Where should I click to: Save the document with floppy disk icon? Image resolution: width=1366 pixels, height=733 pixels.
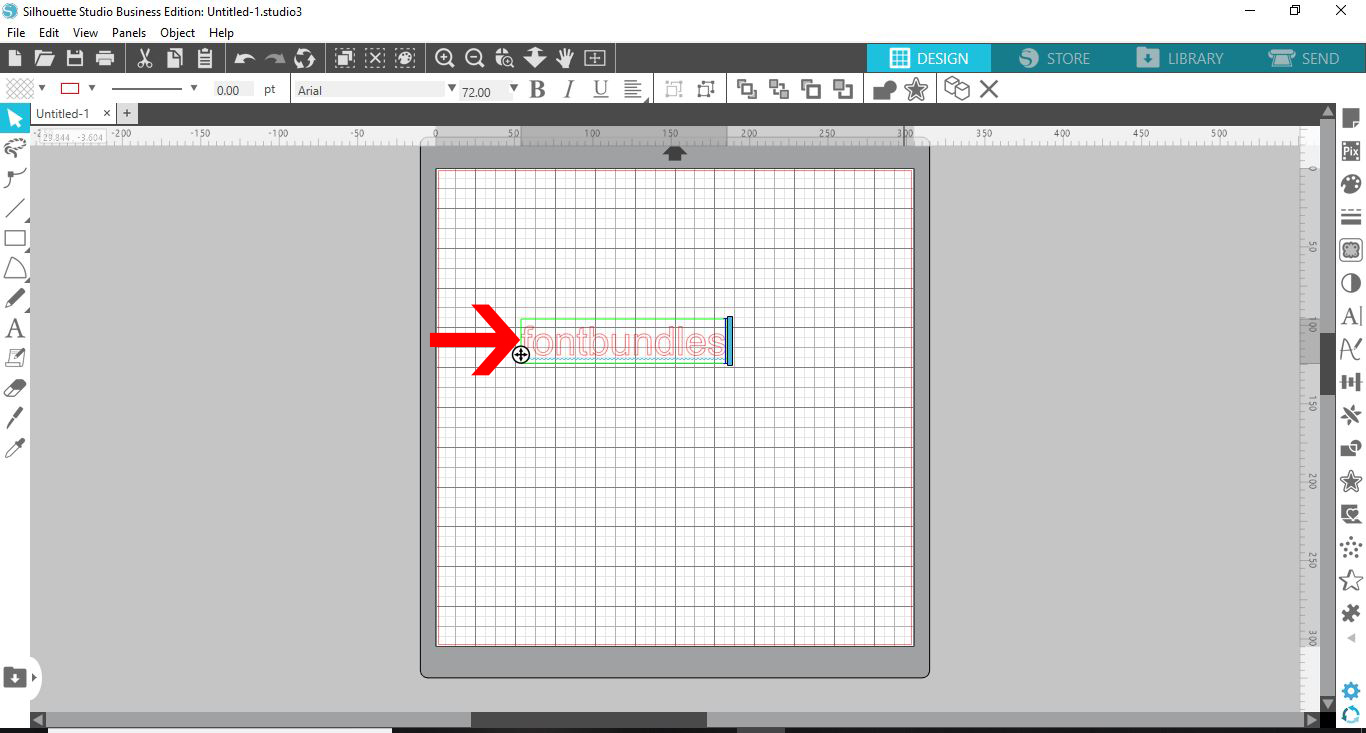coord(75,58)
